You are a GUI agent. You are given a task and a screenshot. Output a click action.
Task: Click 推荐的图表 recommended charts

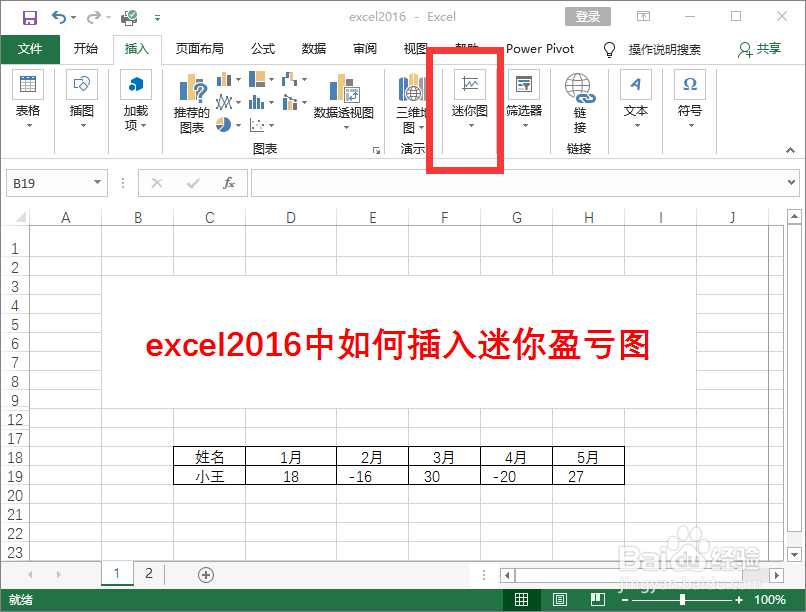192,104
